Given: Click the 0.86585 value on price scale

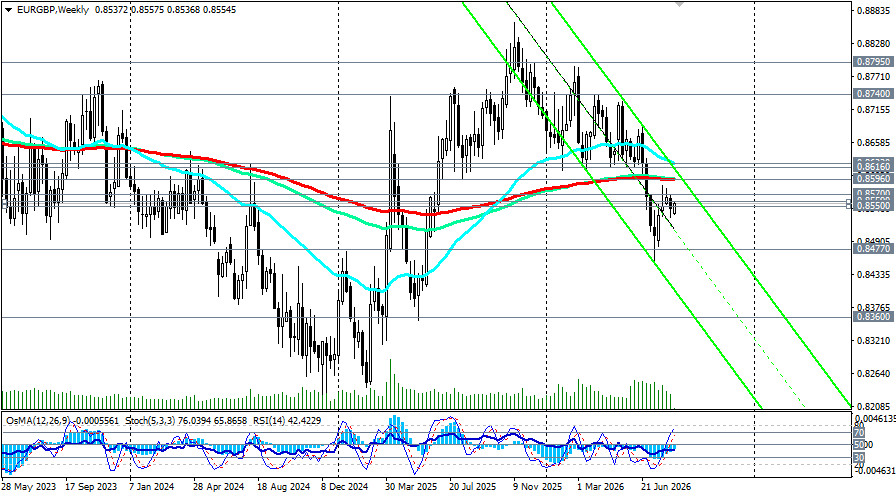Looking at the screenshot, I should pyautogui.click(x=875, y=143).
